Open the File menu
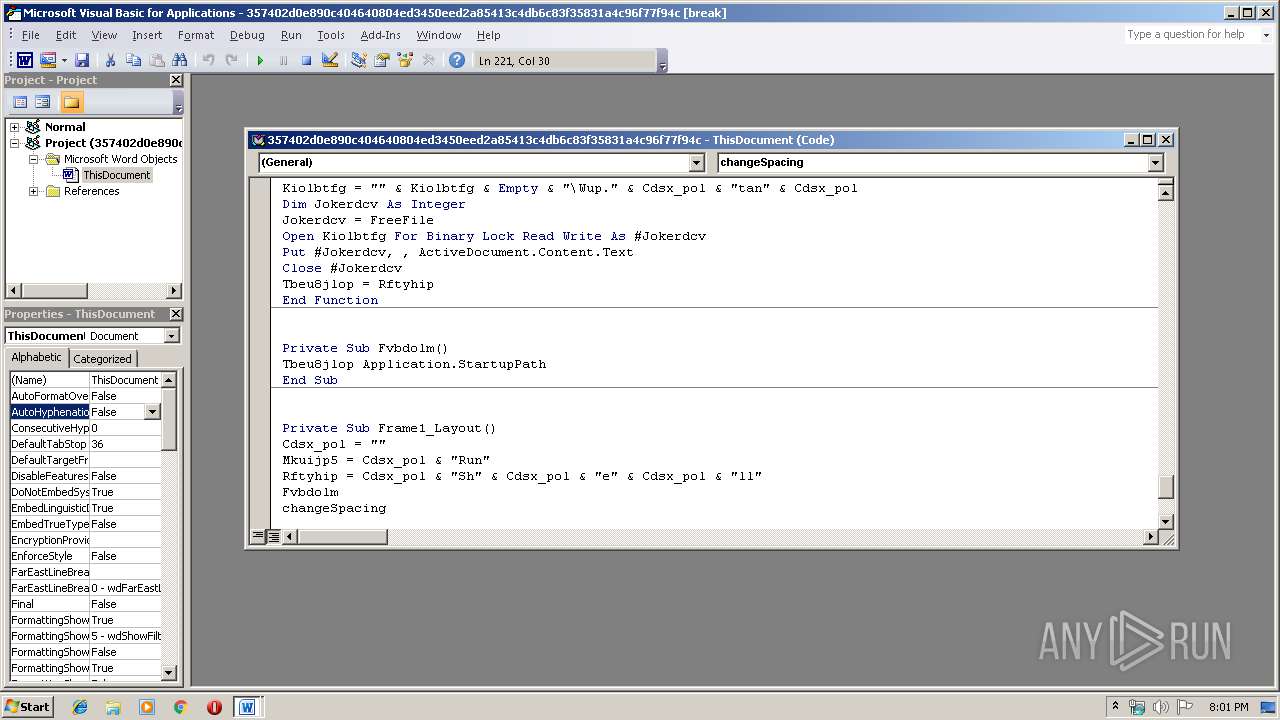This screenshot has height=720, width=1280. 31,35
